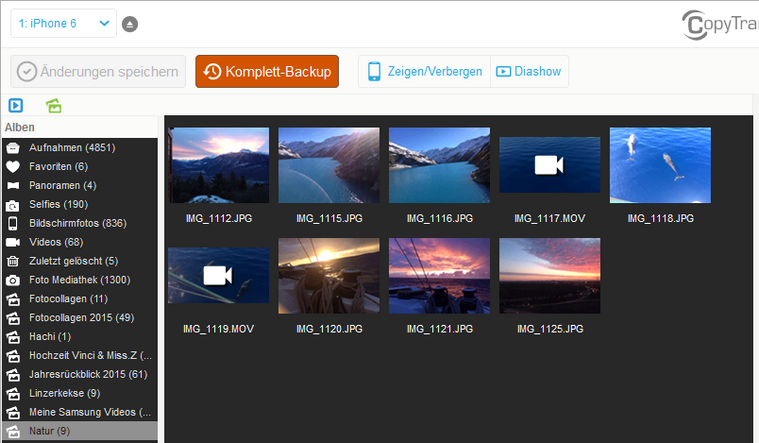
Task: Click the Änderungen speichern button
Action: click(x=98, y=72)
